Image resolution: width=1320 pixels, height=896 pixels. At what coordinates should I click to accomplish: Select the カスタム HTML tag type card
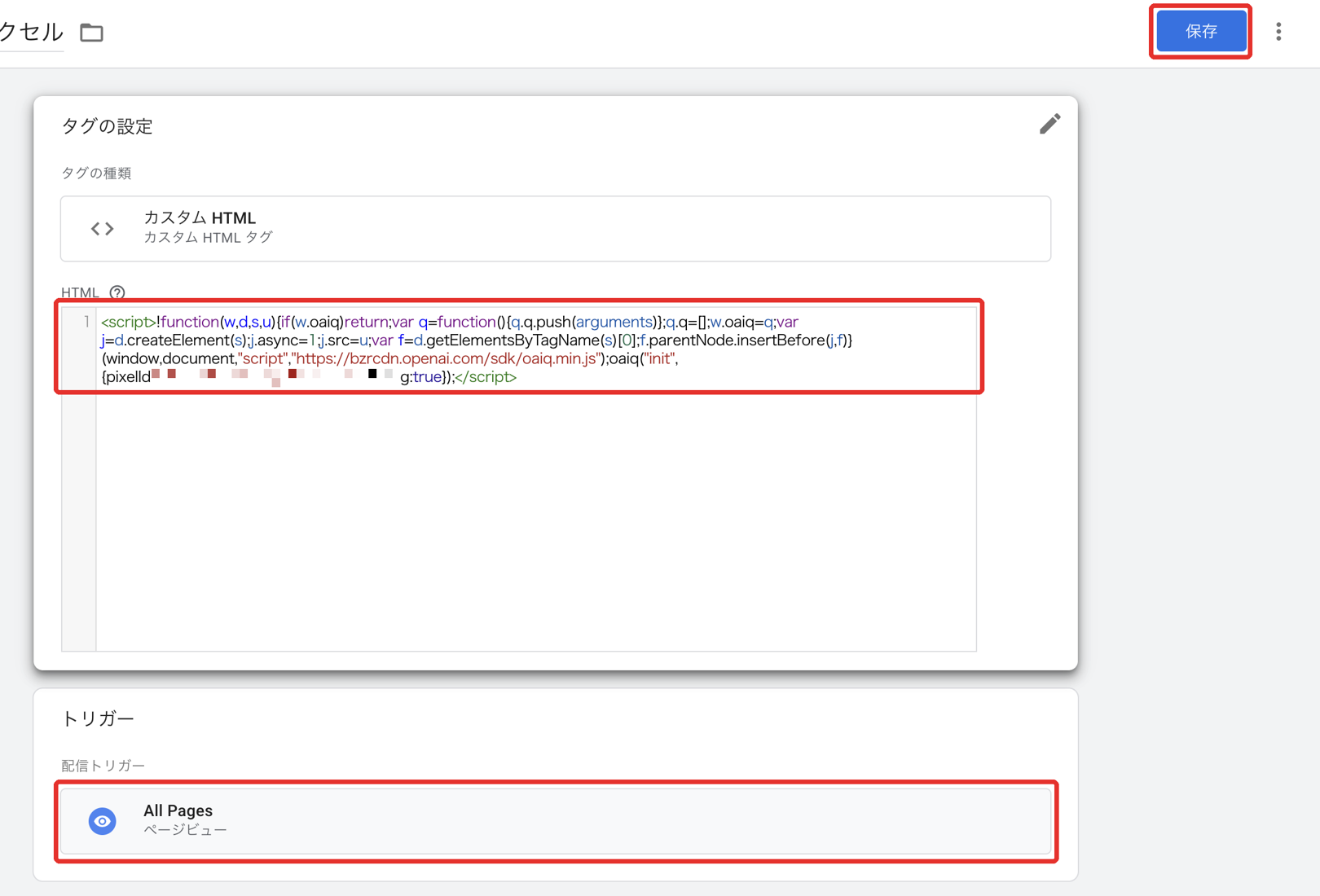pos(556,228)
